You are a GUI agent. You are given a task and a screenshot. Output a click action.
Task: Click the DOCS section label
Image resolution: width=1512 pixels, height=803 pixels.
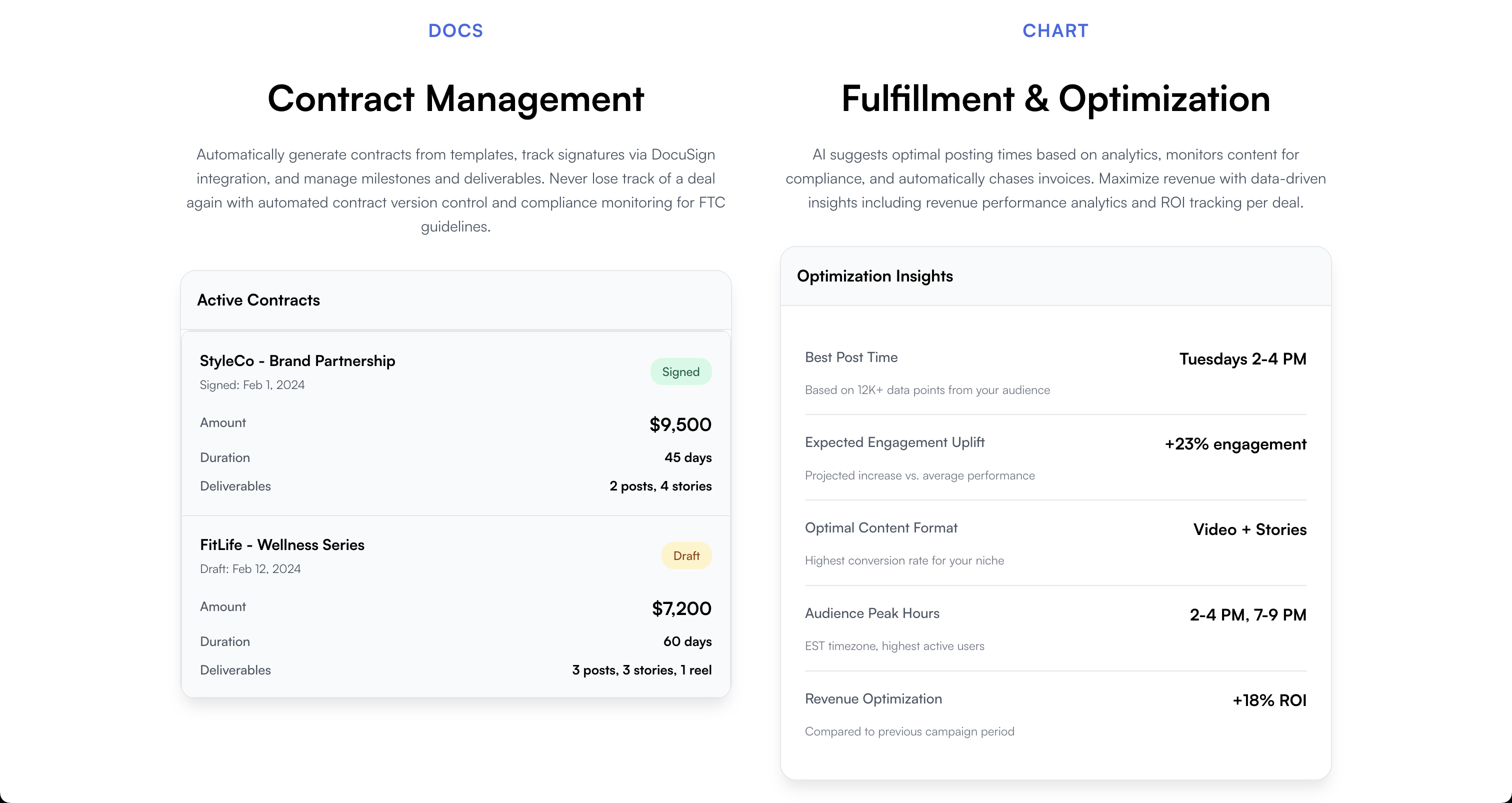point(455,30)
